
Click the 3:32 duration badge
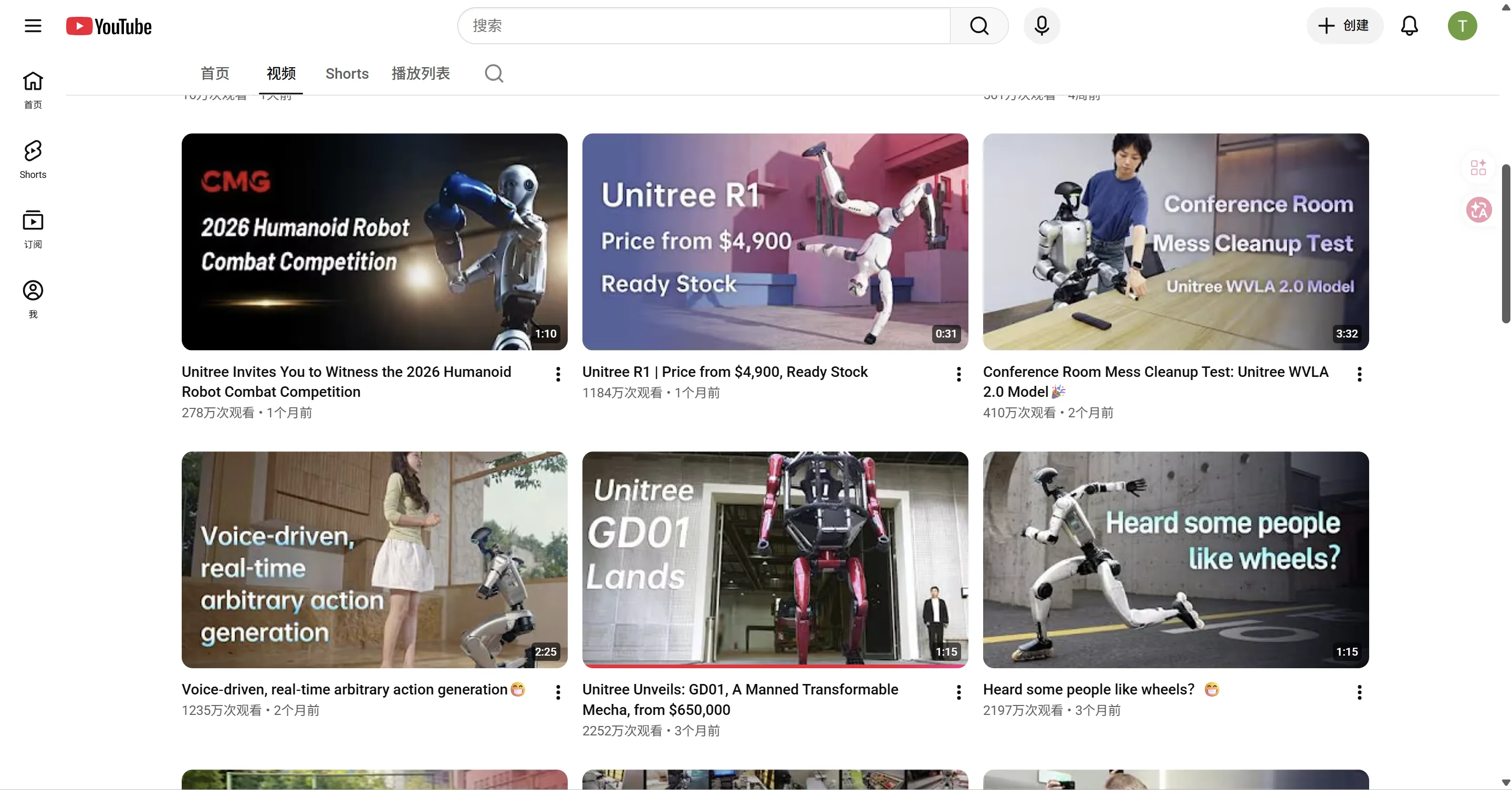(x=1347, y=334)
